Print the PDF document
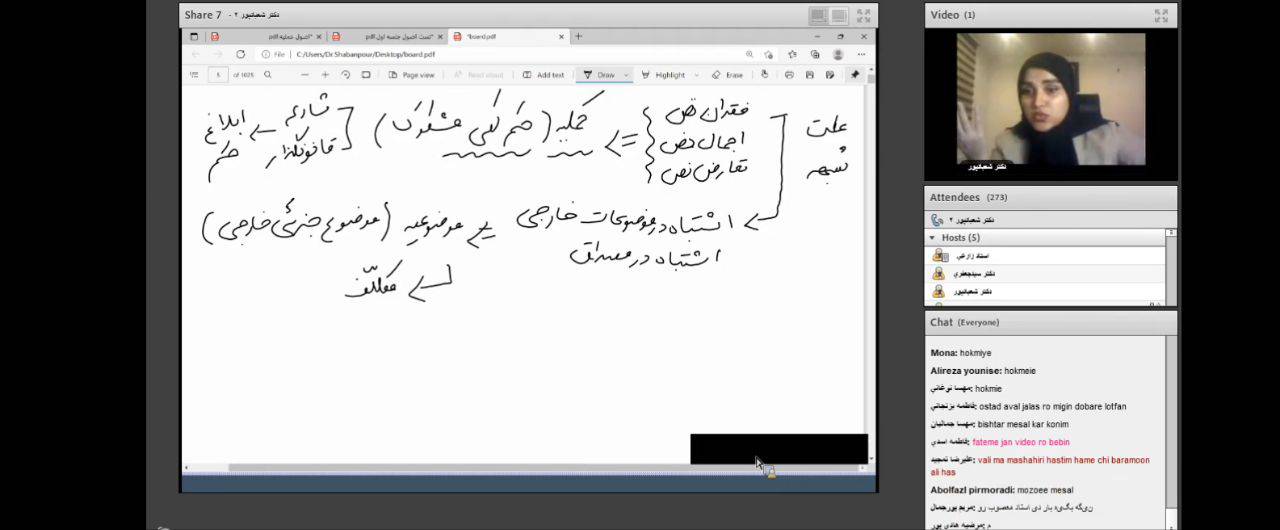The image size is (1280, 530). click(789, 75)
